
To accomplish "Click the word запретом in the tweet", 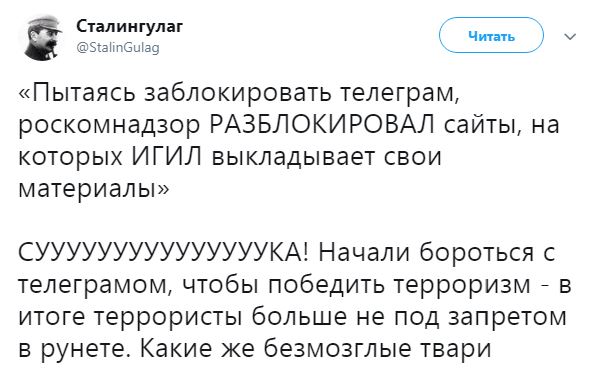I will pos(507,318).
